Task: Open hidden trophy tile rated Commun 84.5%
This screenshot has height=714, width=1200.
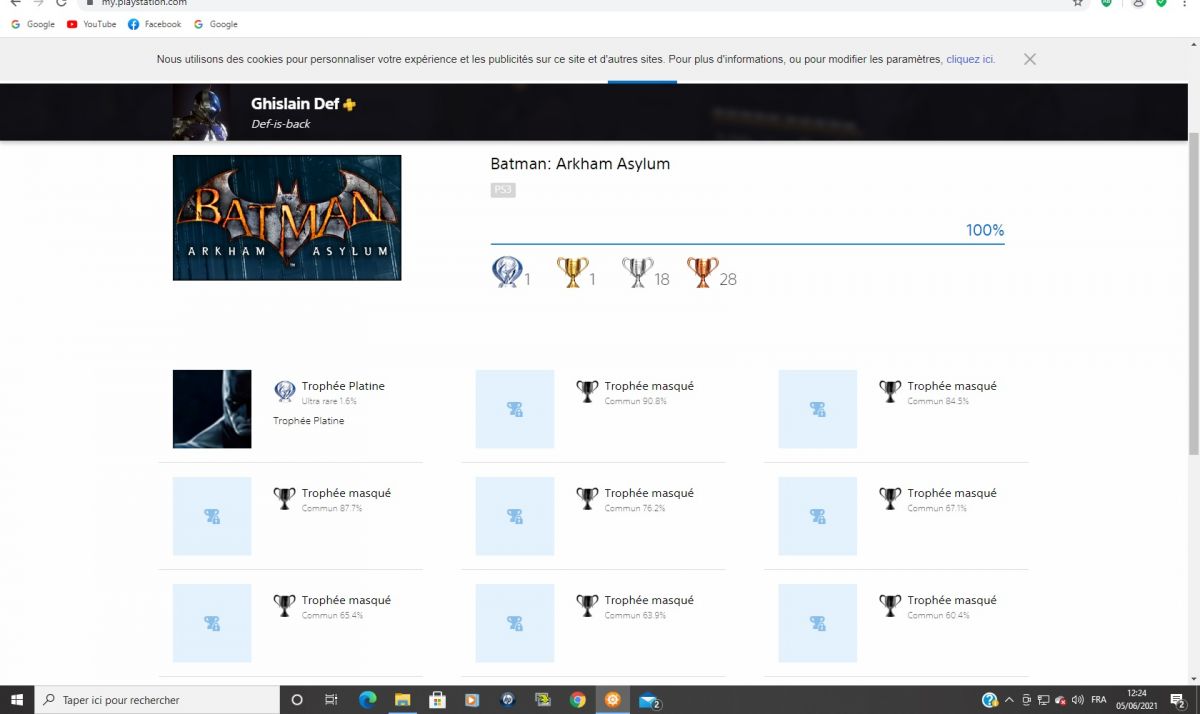Action: click(x=818, y=409)
